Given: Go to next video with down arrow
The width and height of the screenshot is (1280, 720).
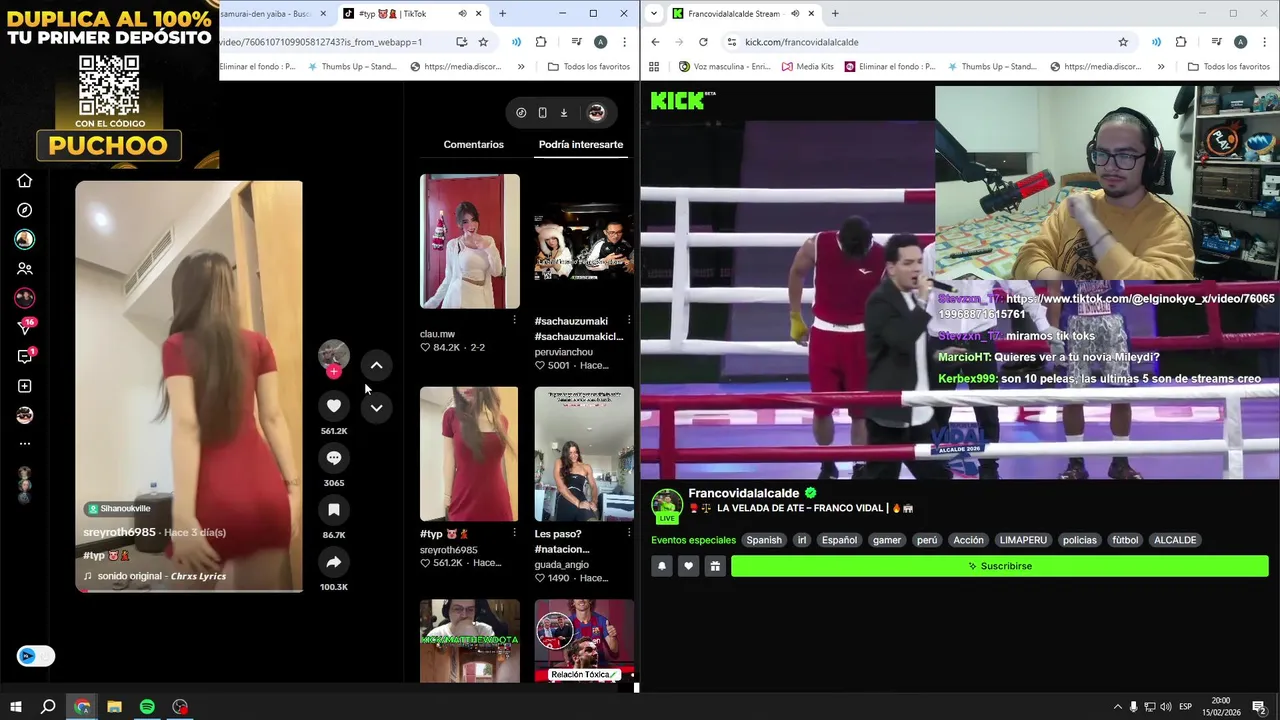Looking at the screenshot, I should pos(376,407).
